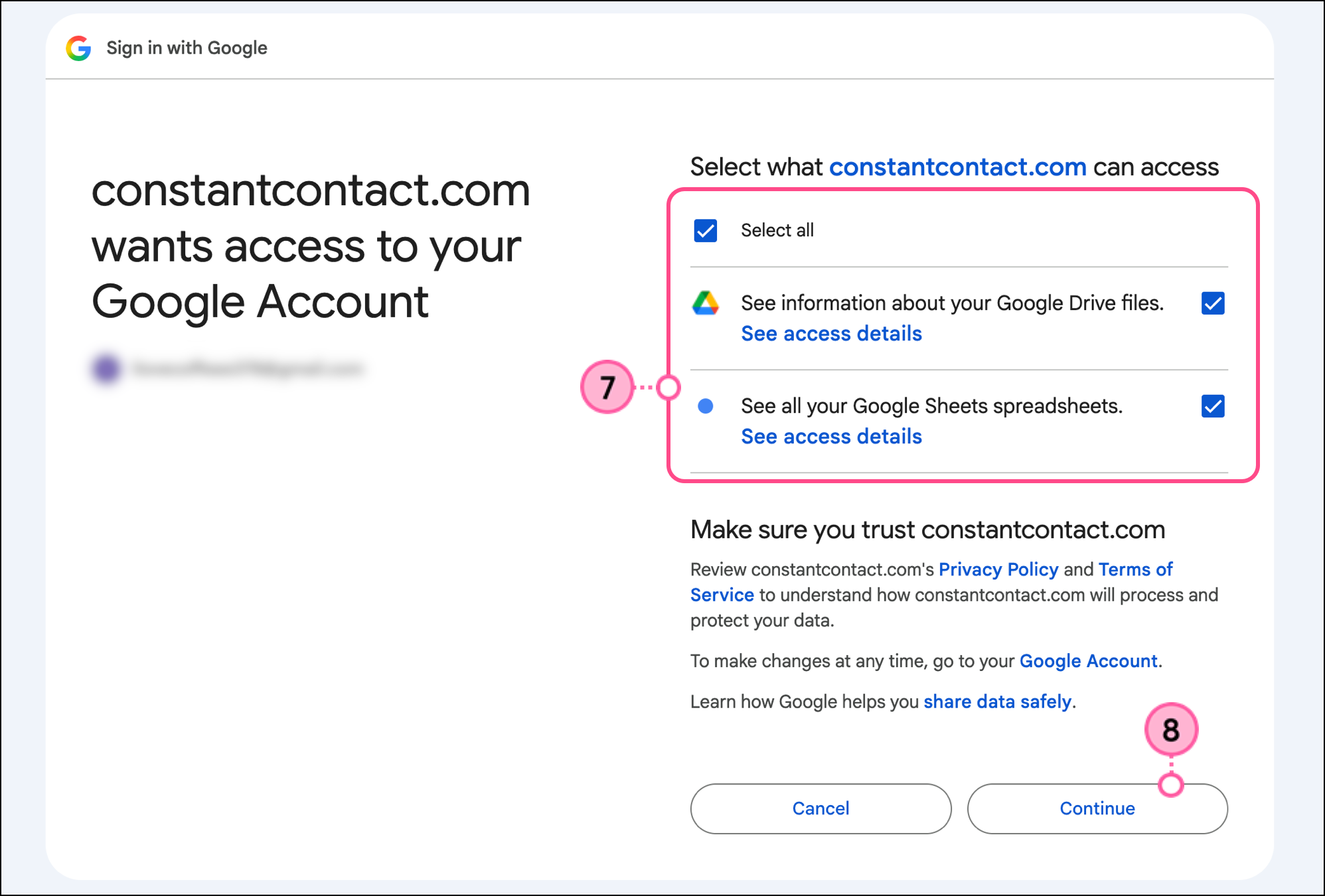
Task: Click the Cancel button
Action: click(820, 808)
